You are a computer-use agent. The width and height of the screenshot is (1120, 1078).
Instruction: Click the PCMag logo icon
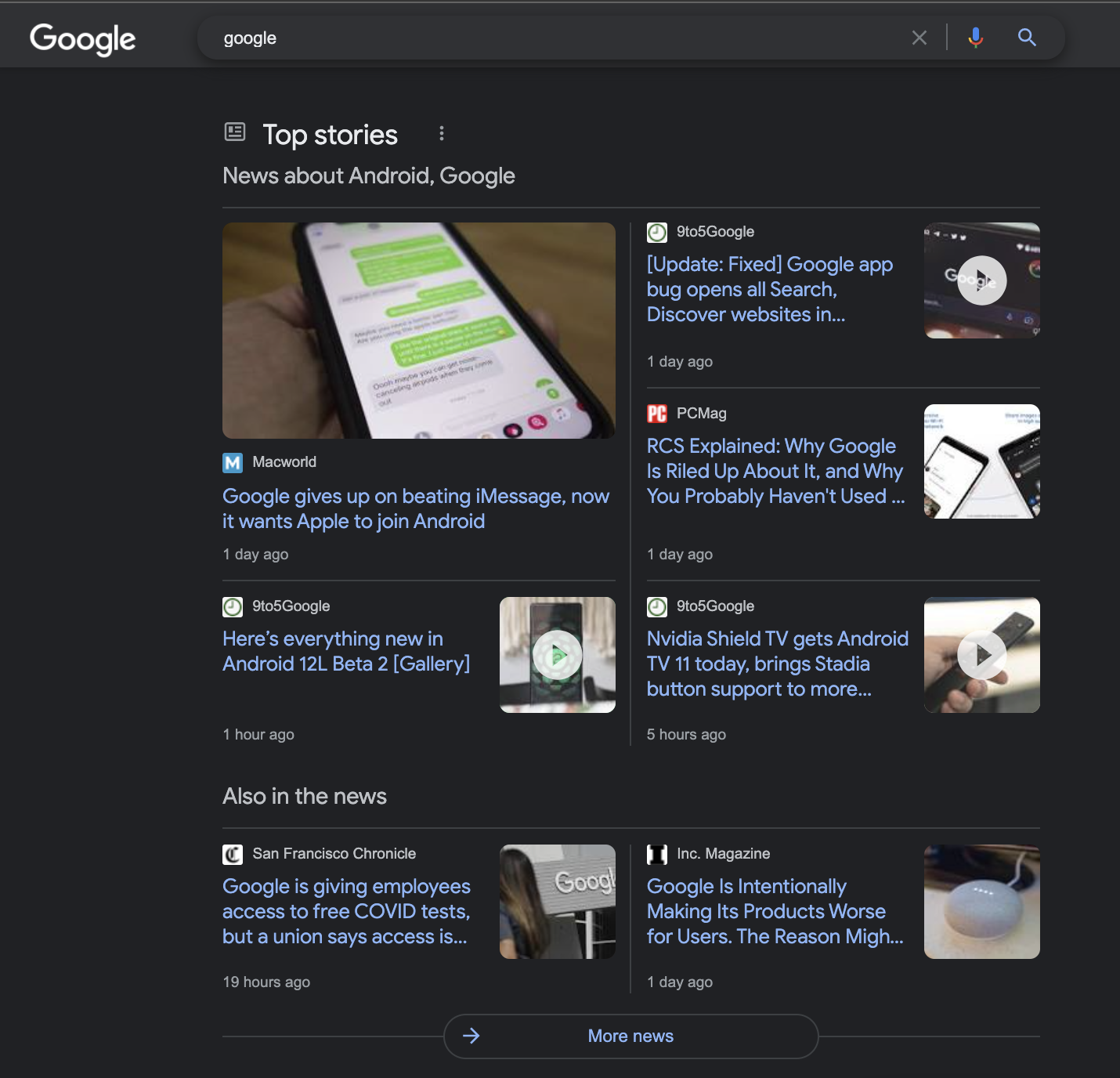point(657,414)
